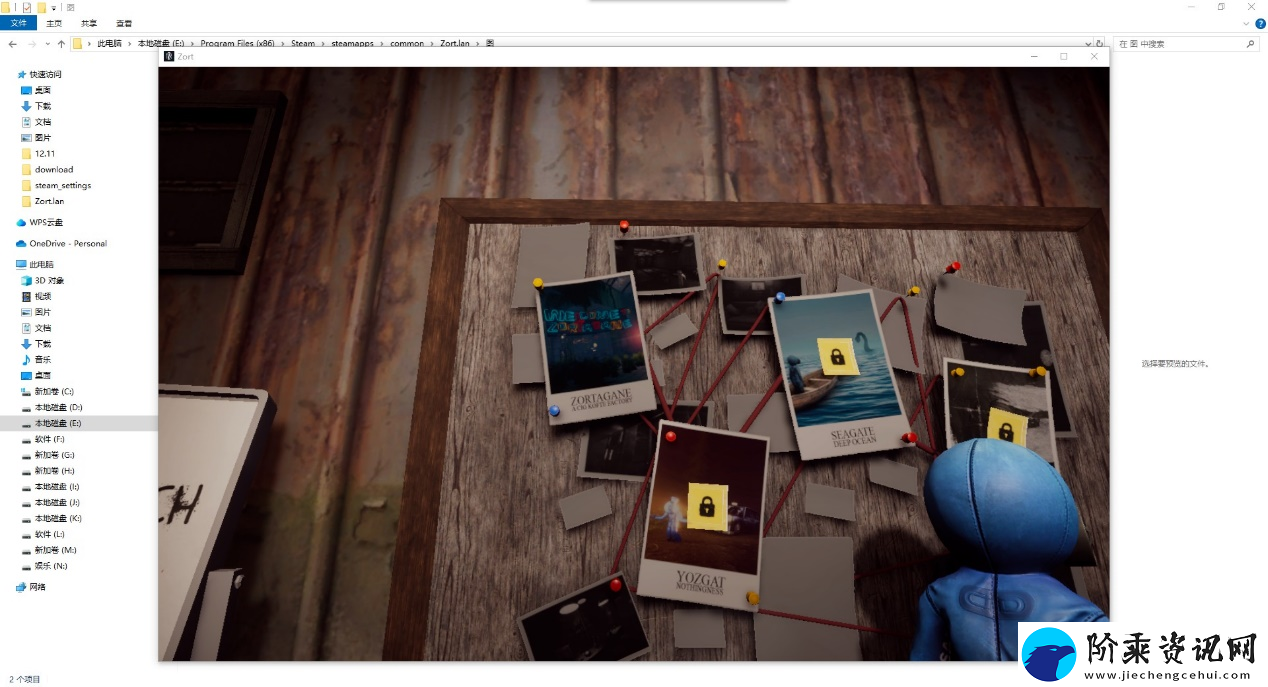Open the Zort.lan folder in the sidebar

42,201
